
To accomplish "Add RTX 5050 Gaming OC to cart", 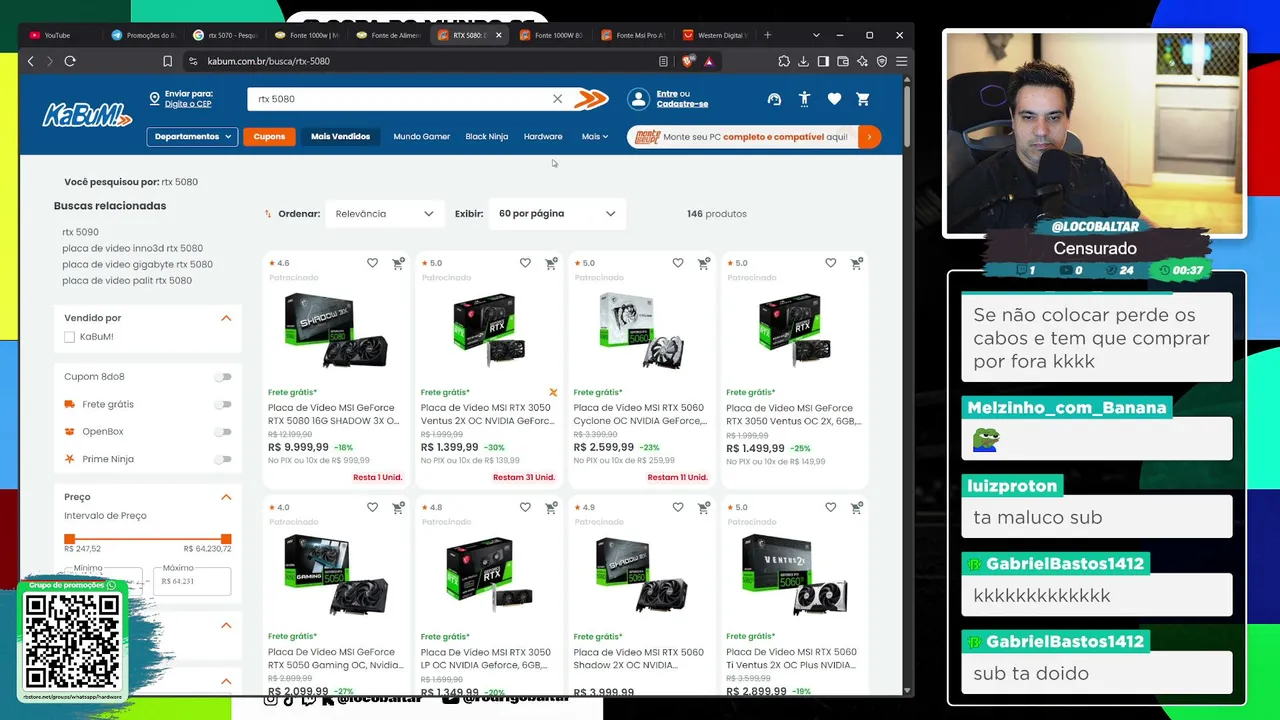I will click(x=398, y=507).
